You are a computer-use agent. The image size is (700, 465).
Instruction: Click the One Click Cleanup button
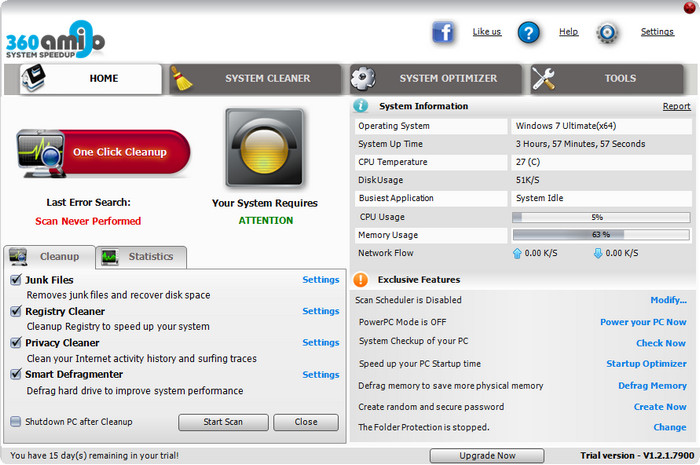tap(104, 153)
